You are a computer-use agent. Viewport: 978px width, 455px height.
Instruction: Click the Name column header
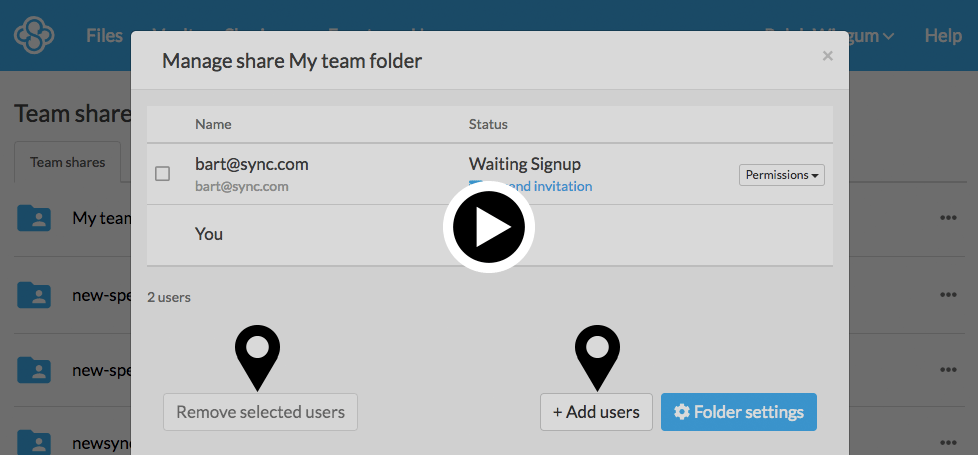[213, 125]
